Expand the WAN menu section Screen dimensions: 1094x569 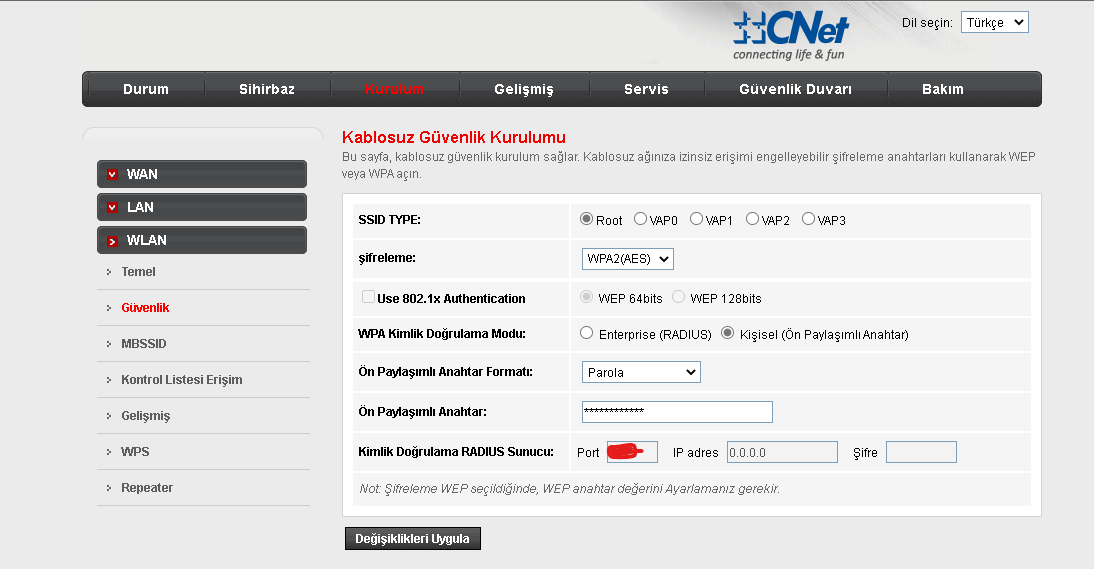click(x=202, y=174)
